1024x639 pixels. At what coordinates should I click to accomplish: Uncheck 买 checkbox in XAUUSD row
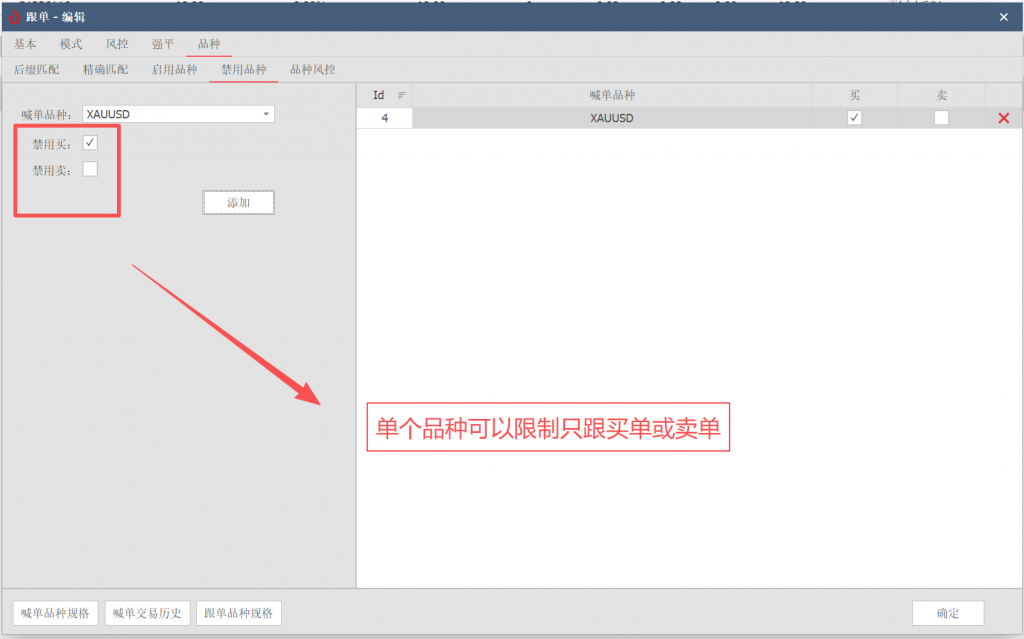click(x=854, y=118)
